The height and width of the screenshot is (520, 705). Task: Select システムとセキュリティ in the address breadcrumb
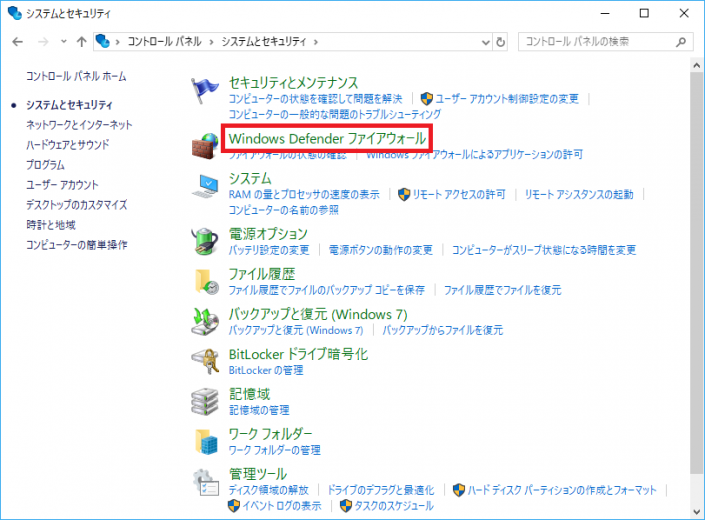(x=263, y=42)
